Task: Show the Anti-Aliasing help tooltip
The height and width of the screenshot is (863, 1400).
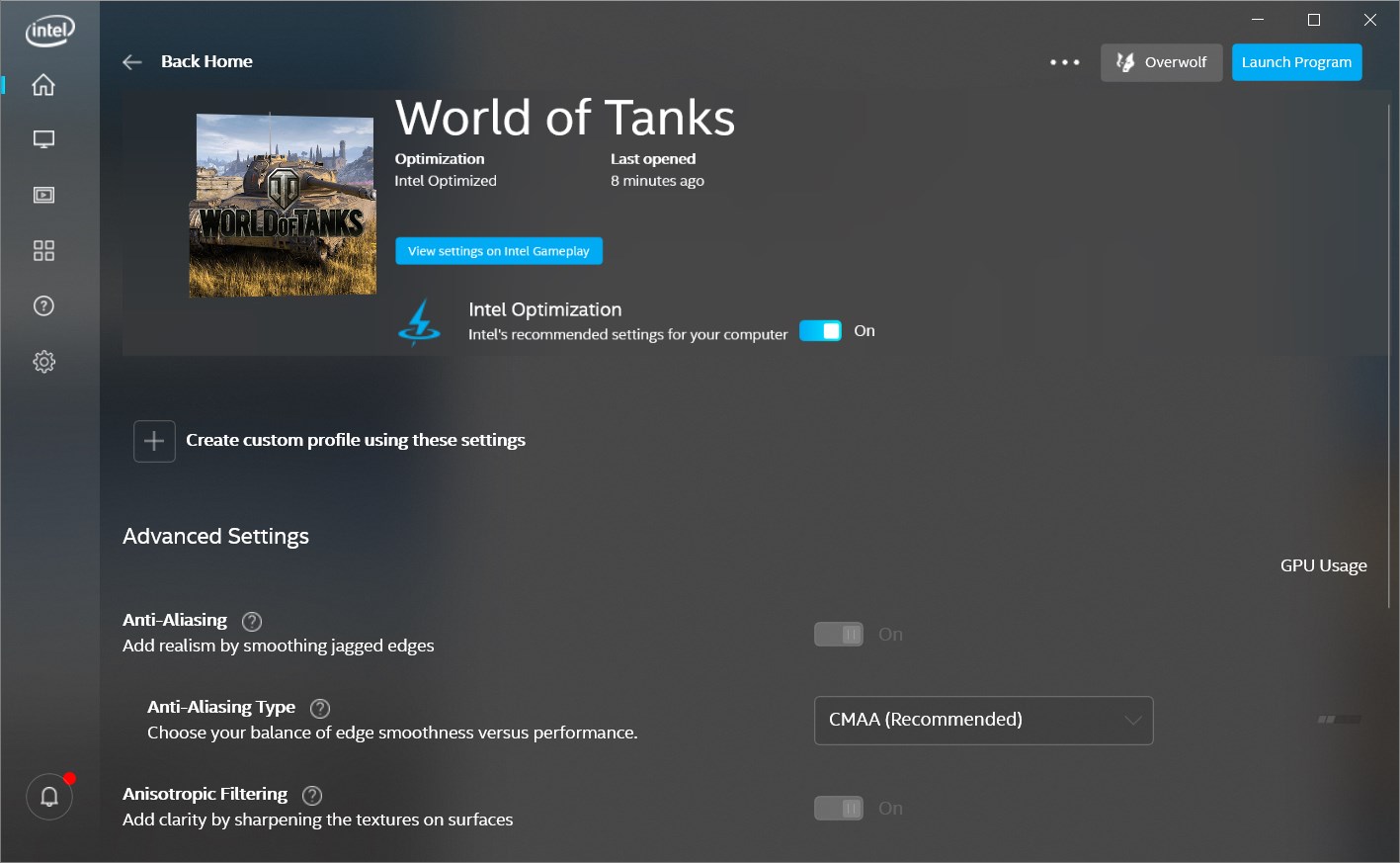Action: 251,621
